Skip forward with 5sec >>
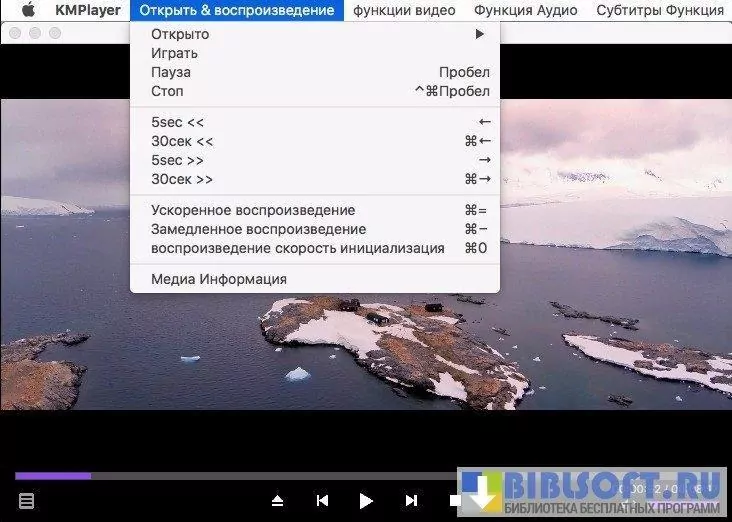 (x=177, y=160)
